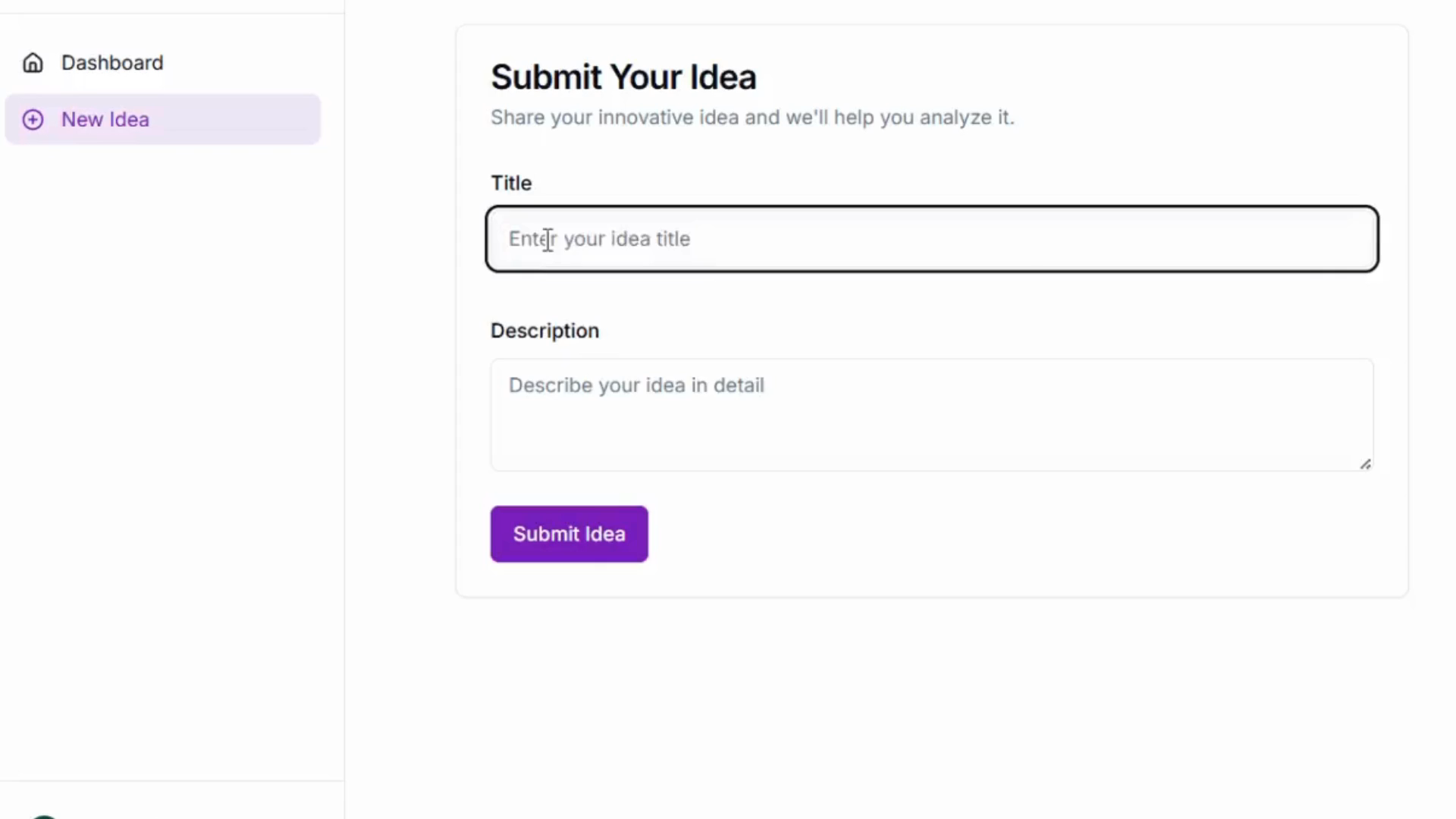Click the "Describe your idea in detail" placeholder
This screenshot has height=819, width=1456.
pos(636,385)
